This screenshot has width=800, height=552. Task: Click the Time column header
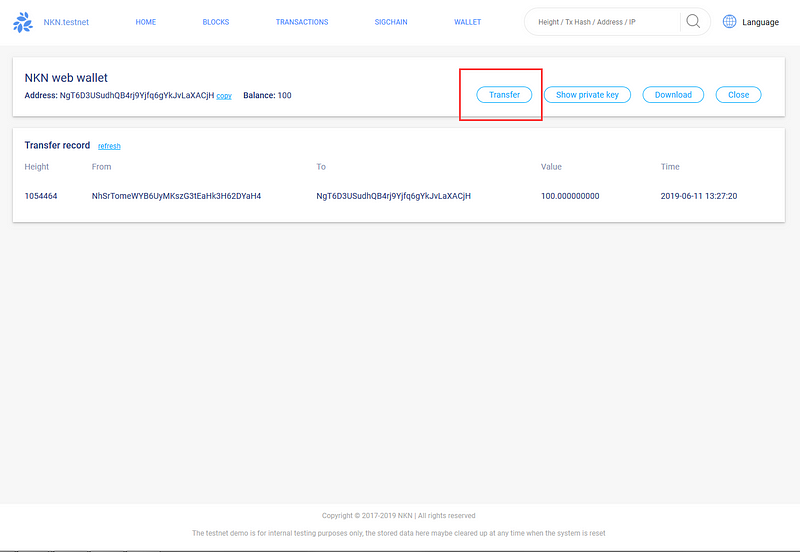click(670, 167)
